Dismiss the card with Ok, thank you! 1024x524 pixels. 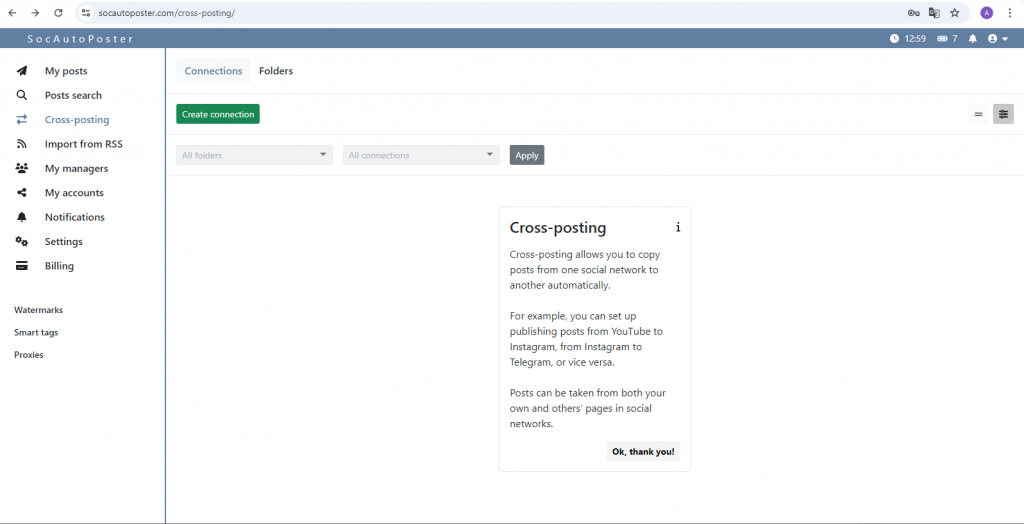643,452
